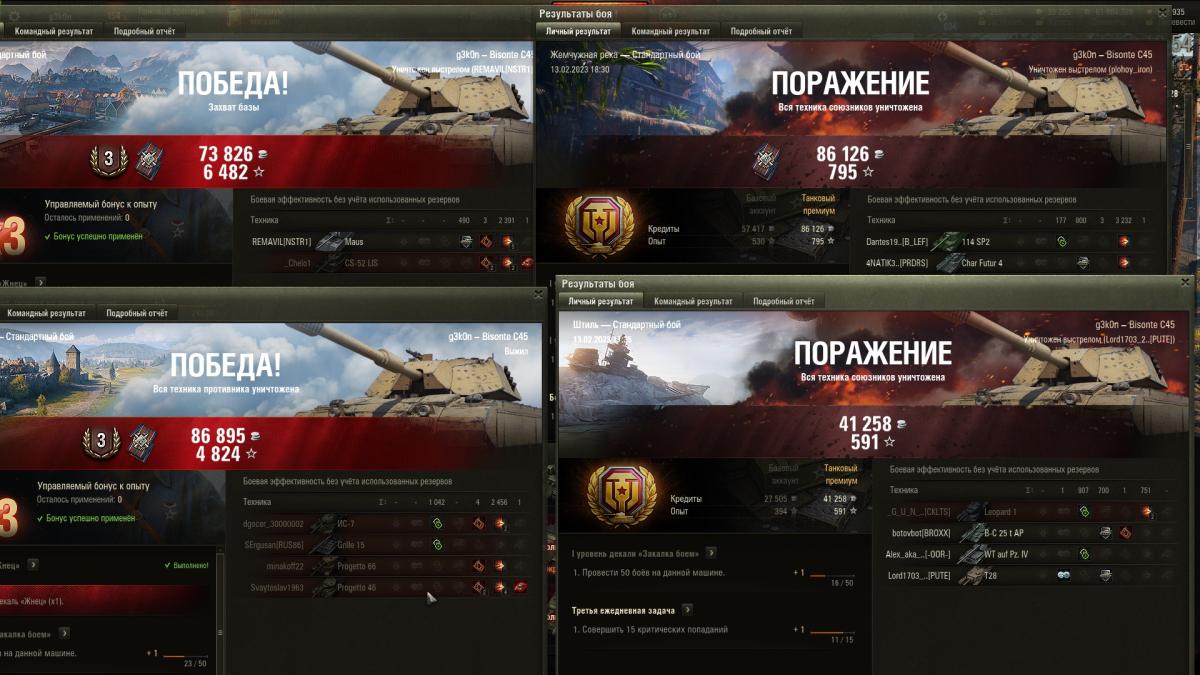1200x675 pixels.
Task: Select Личный результат tab in Штиль window
Action: [x=600, y=301]
